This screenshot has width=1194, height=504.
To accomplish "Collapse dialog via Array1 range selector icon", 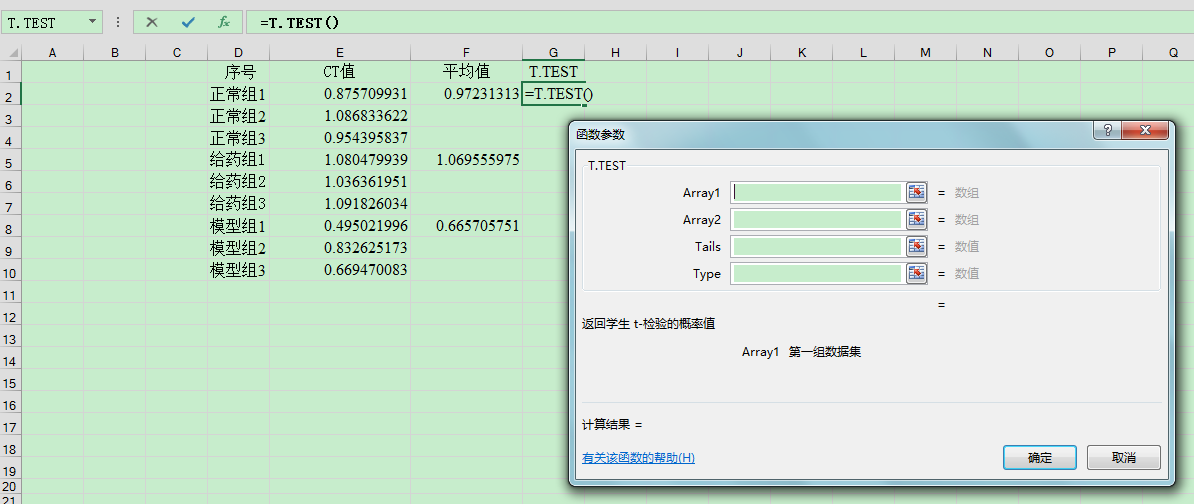I will tap(916, 193).
